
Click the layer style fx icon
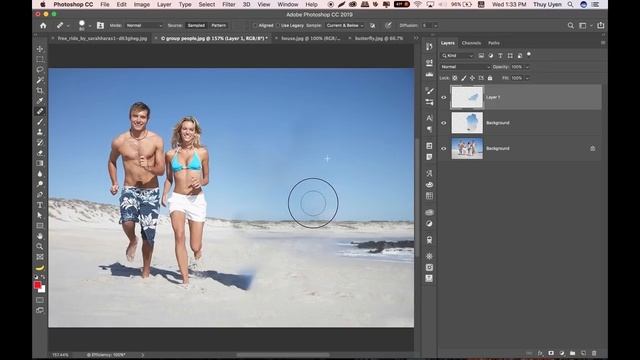click(540, 353)
